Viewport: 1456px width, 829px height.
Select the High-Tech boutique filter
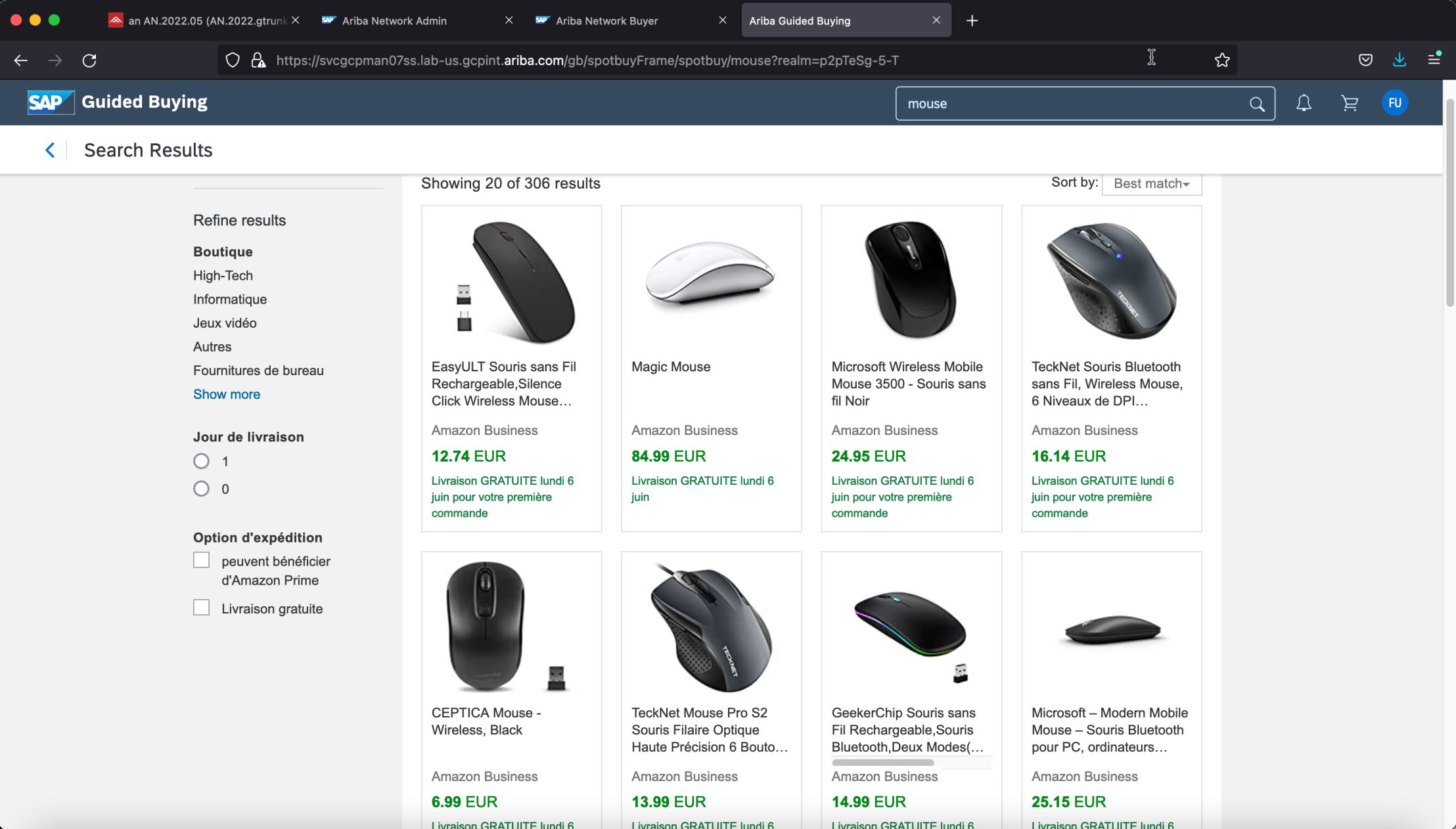223,275
